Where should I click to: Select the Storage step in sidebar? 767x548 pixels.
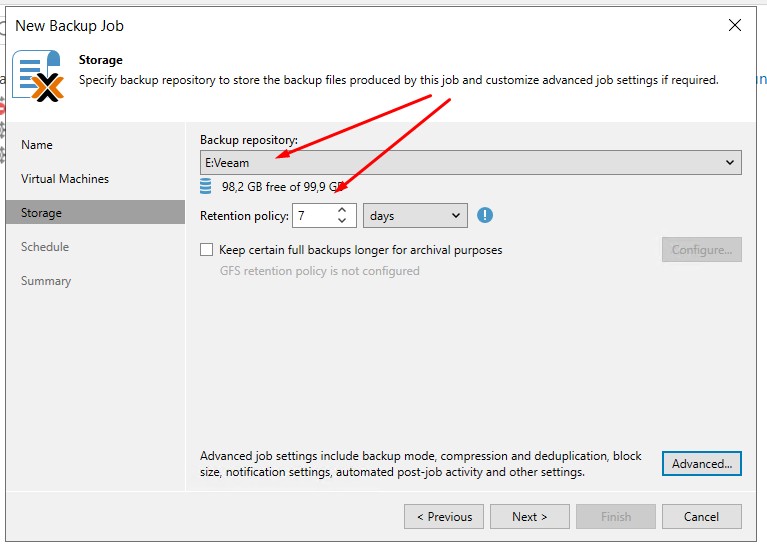point(42,213)
